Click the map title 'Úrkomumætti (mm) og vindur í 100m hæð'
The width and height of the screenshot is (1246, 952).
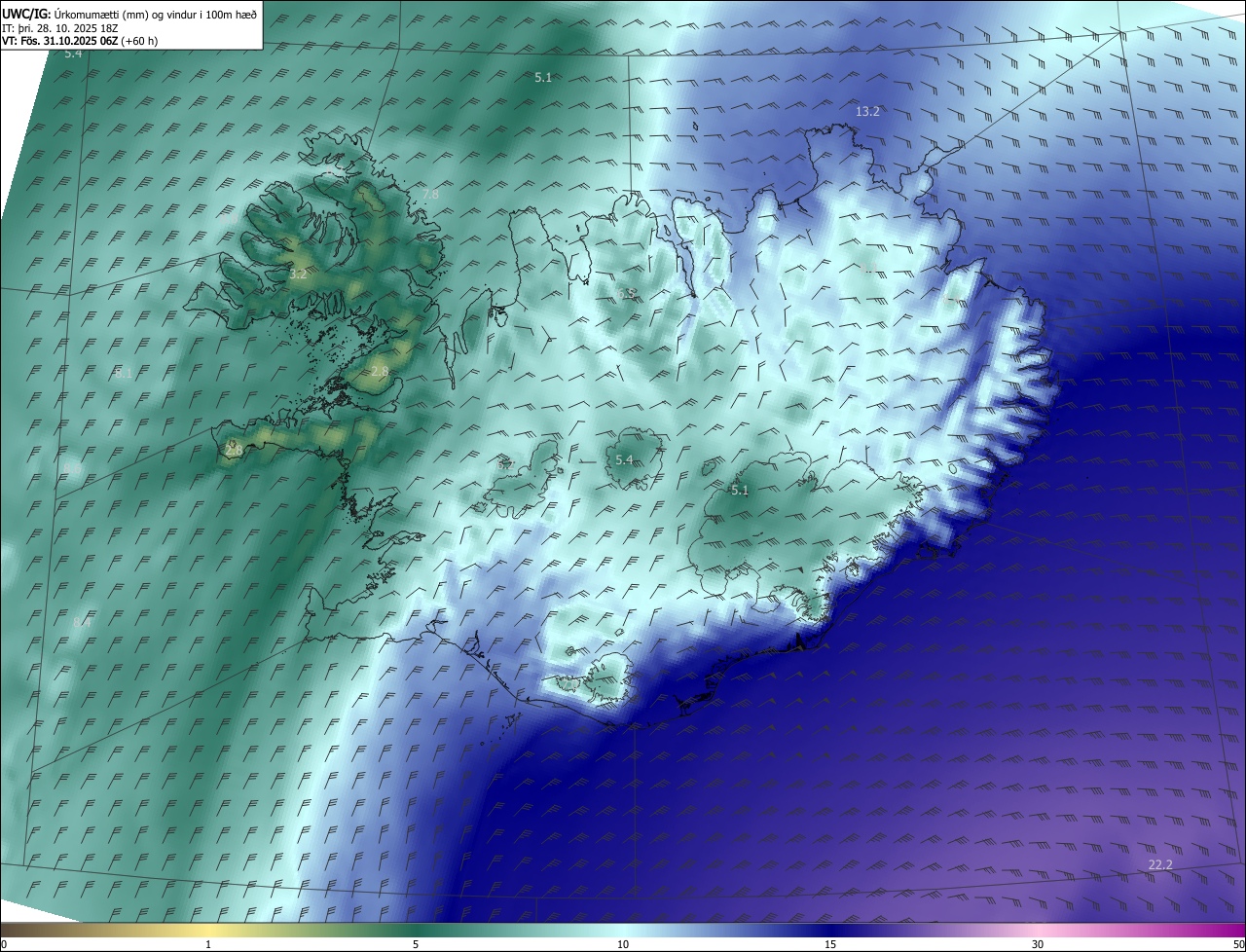[155, 14]
